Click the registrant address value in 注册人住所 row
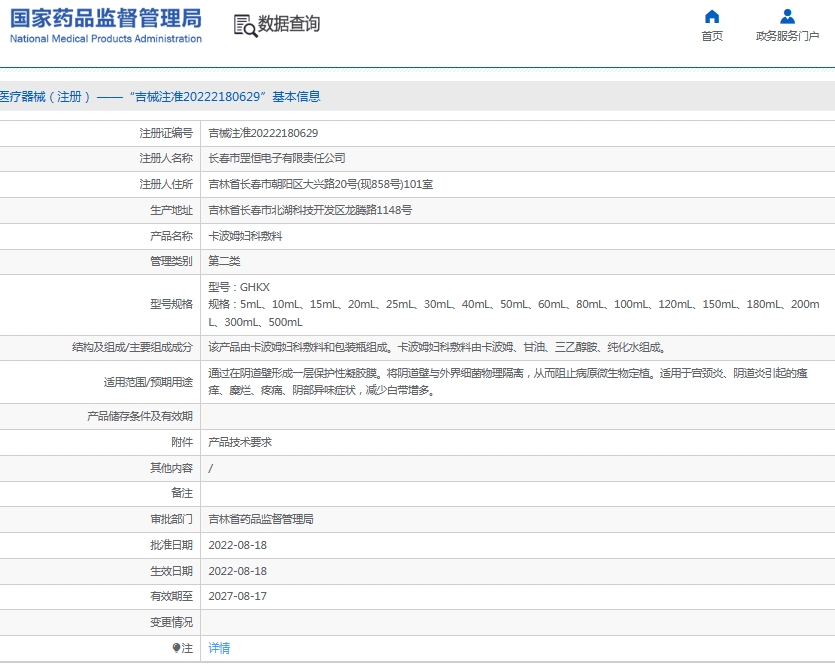Image resolution: width=835 pixels, height=669 pixels. 321,184
